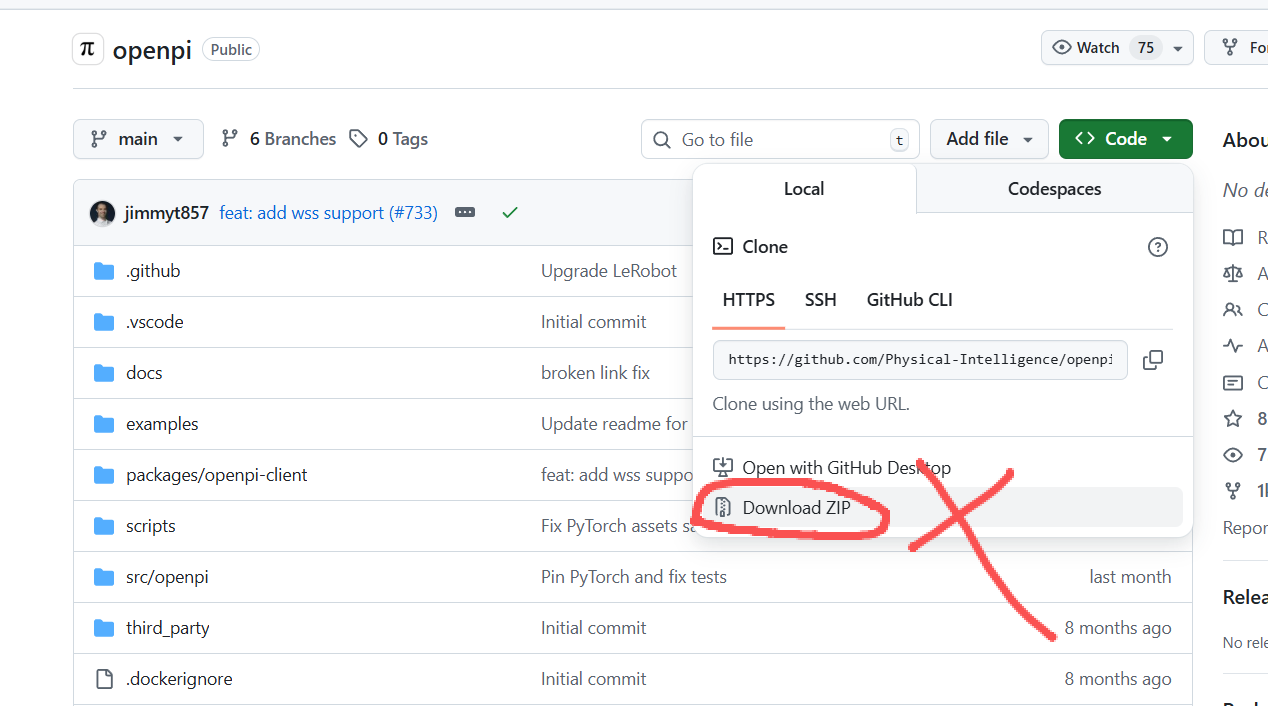Click the fork icon in About sidebar
The width and height of the screenshot is (1268, 706).
[x=1233, y=491]
